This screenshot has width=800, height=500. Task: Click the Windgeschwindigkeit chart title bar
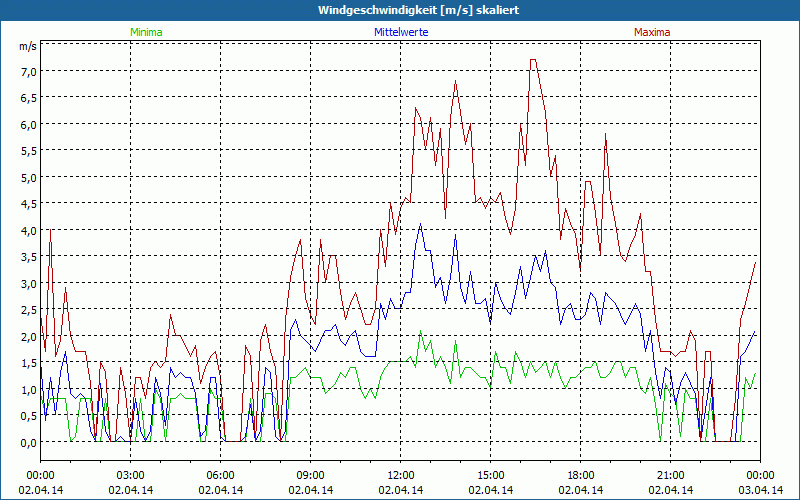click(x=400, y=9)
